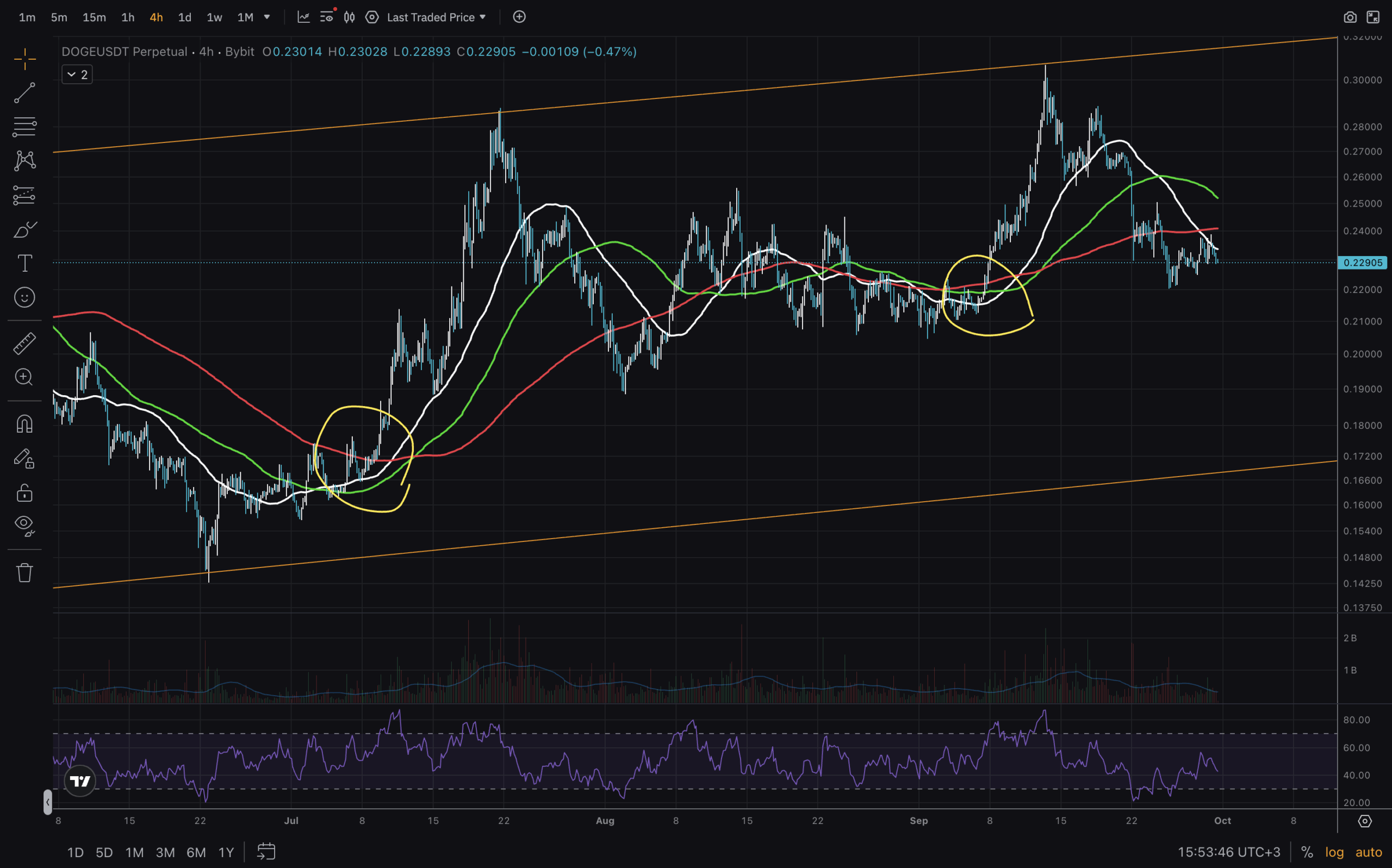This screenshot has width=1392, height=868.
Task: Open the emoji icons tool
Action: coord(24,297)
